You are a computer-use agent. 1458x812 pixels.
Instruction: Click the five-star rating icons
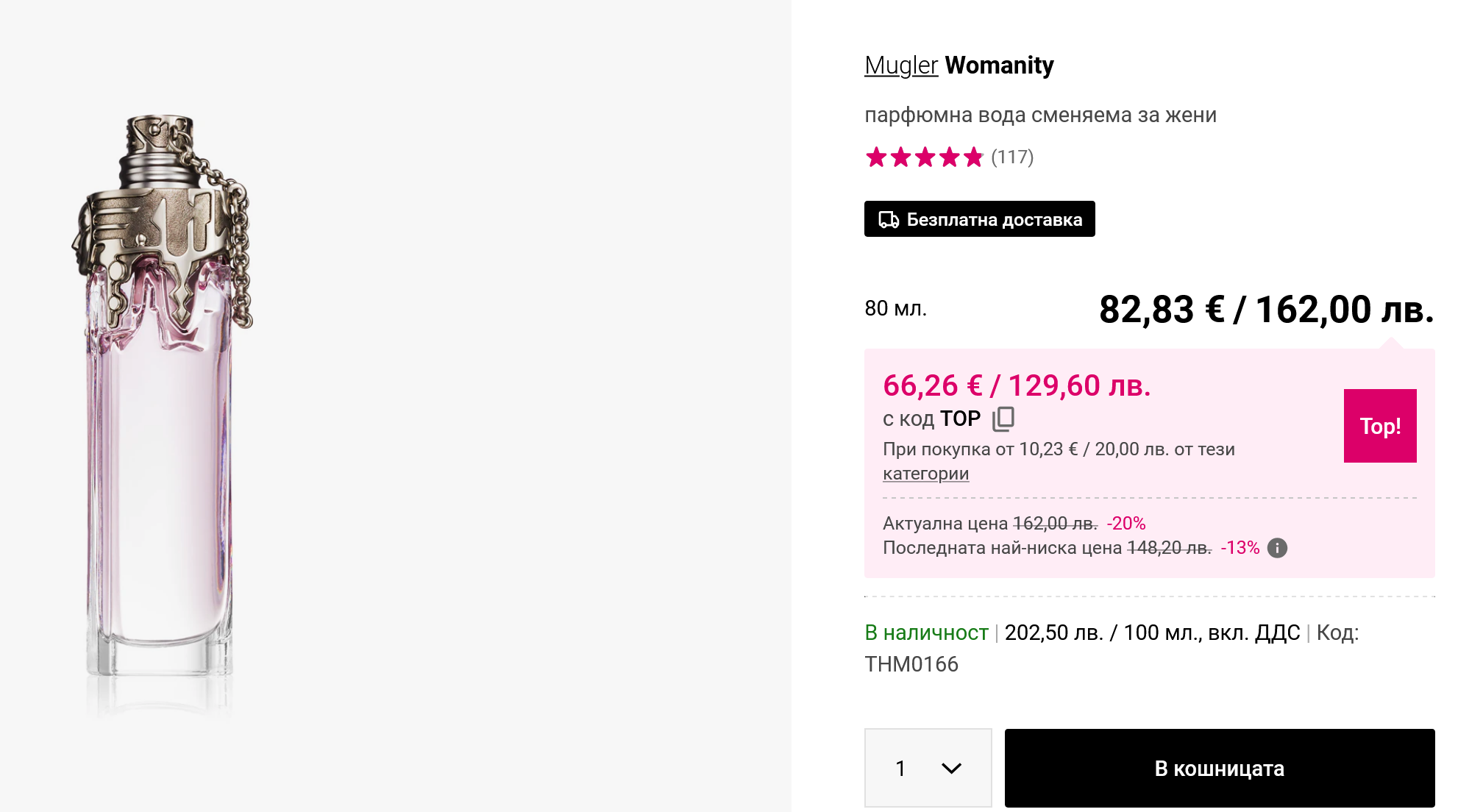coord(924,157)
